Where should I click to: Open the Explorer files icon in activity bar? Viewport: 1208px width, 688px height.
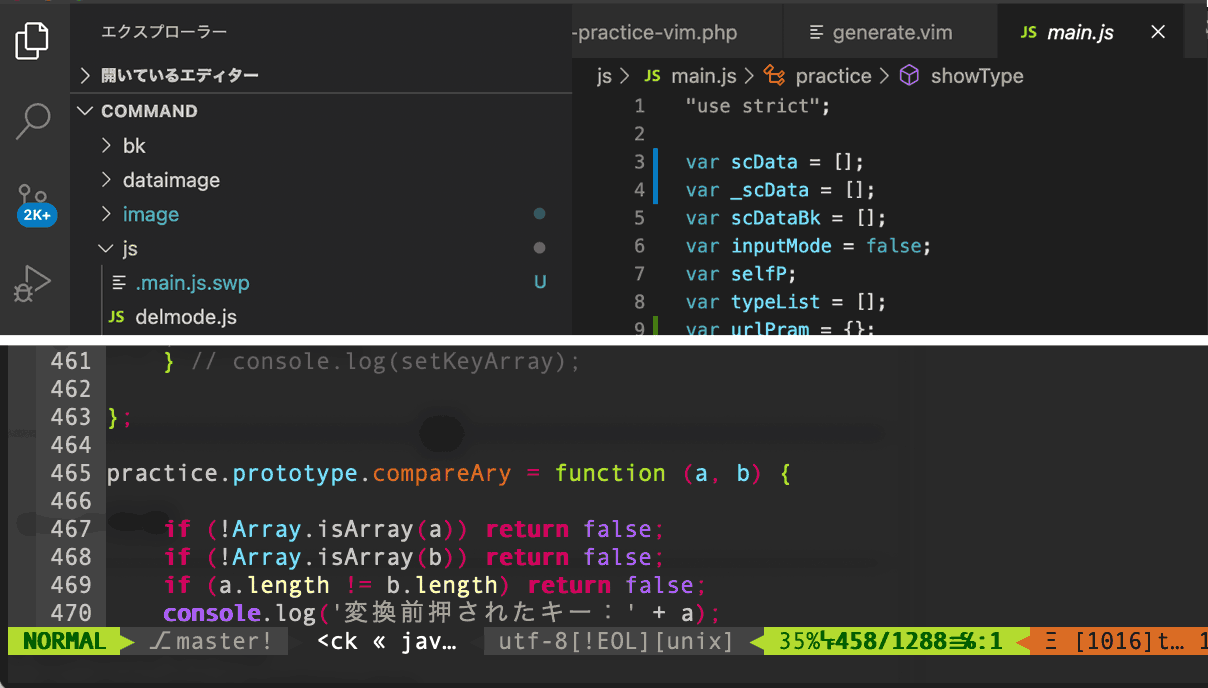click(33, 41)
